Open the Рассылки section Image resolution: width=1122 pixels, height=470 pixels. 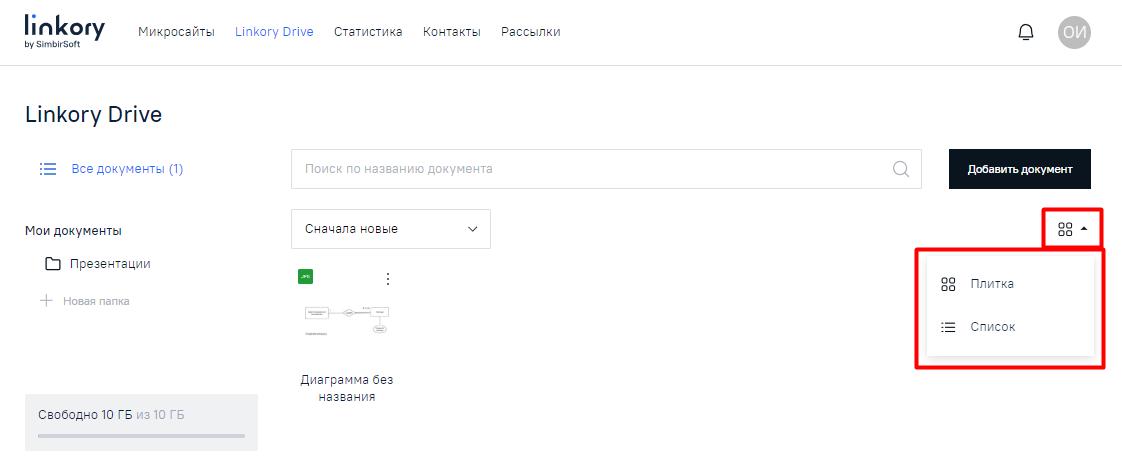tap(530, 31)
